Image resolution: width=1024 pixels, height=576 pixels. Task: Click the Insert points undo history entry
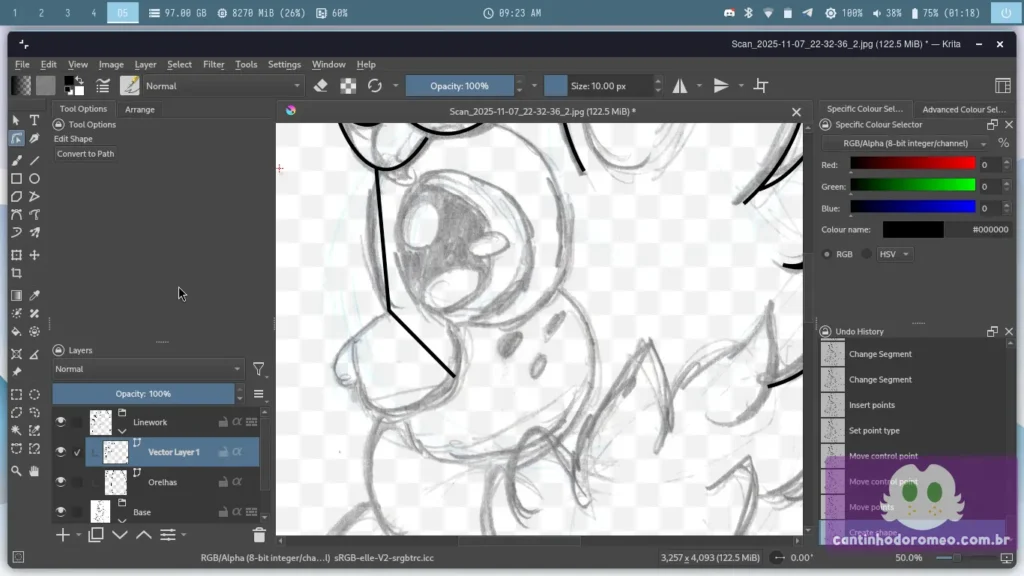871,405
